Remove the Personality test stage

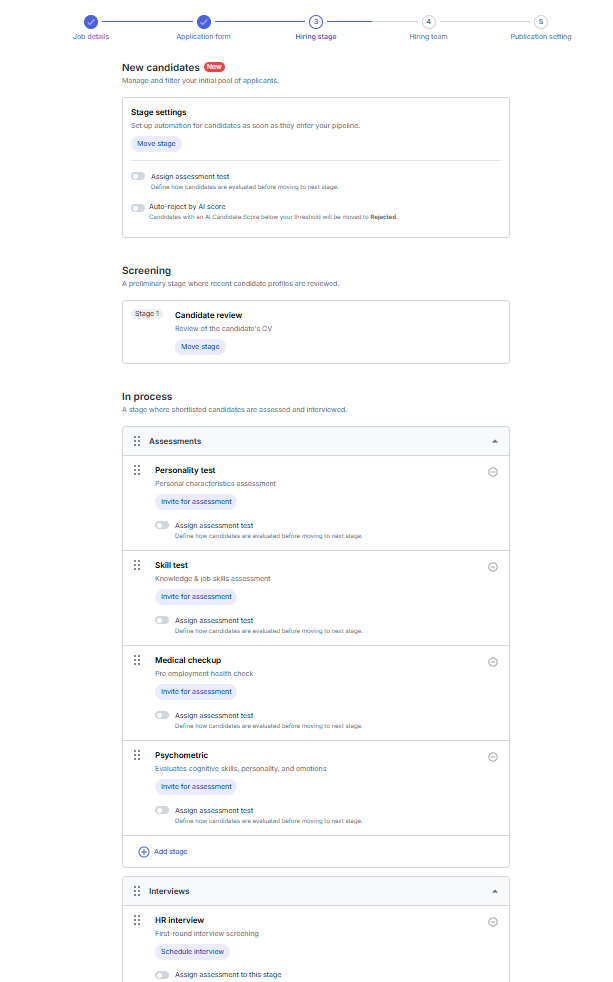click(x=493, y=472)
